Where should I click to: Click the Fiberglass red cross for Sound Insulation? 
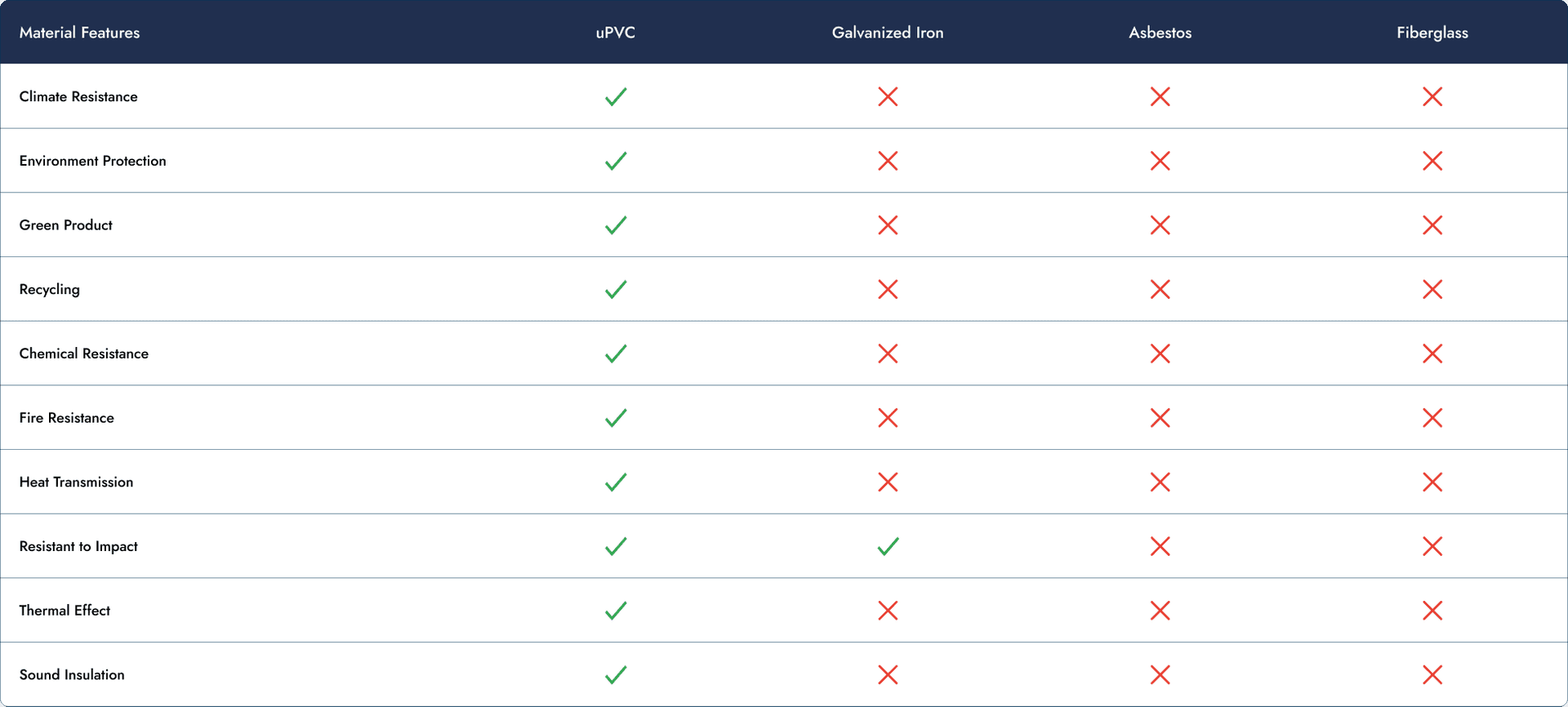tap(1432, 674)
